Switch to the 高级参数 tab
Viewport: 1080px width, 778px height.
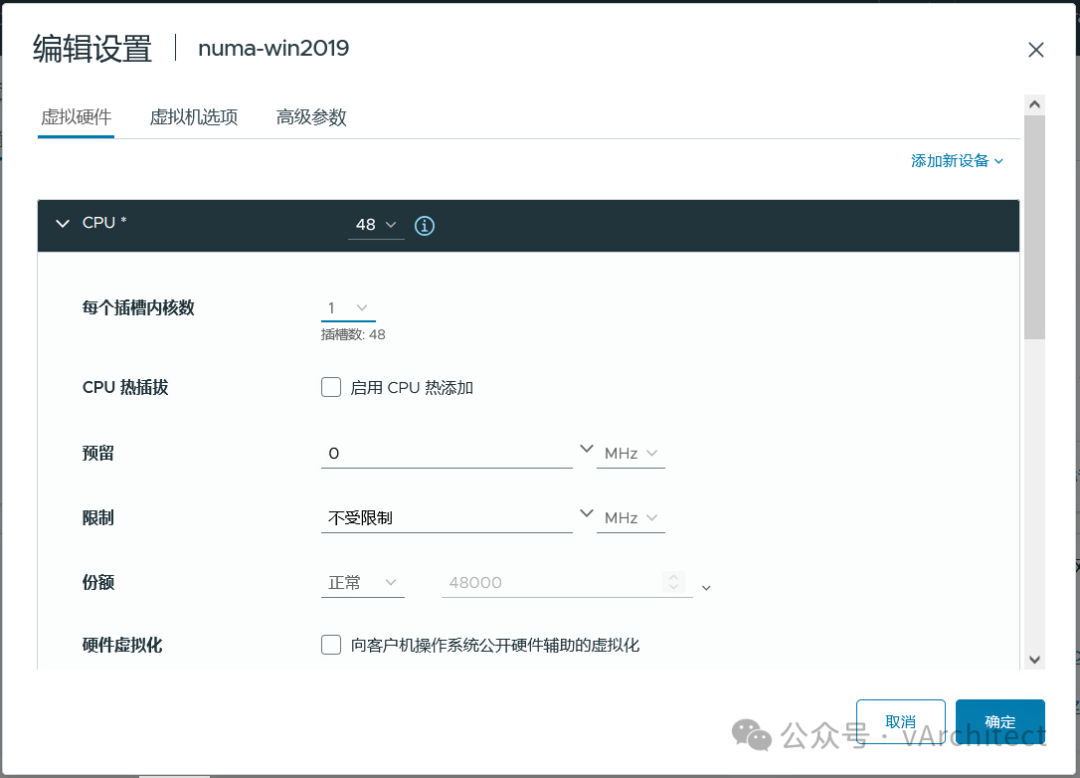(x=311, y=117)
